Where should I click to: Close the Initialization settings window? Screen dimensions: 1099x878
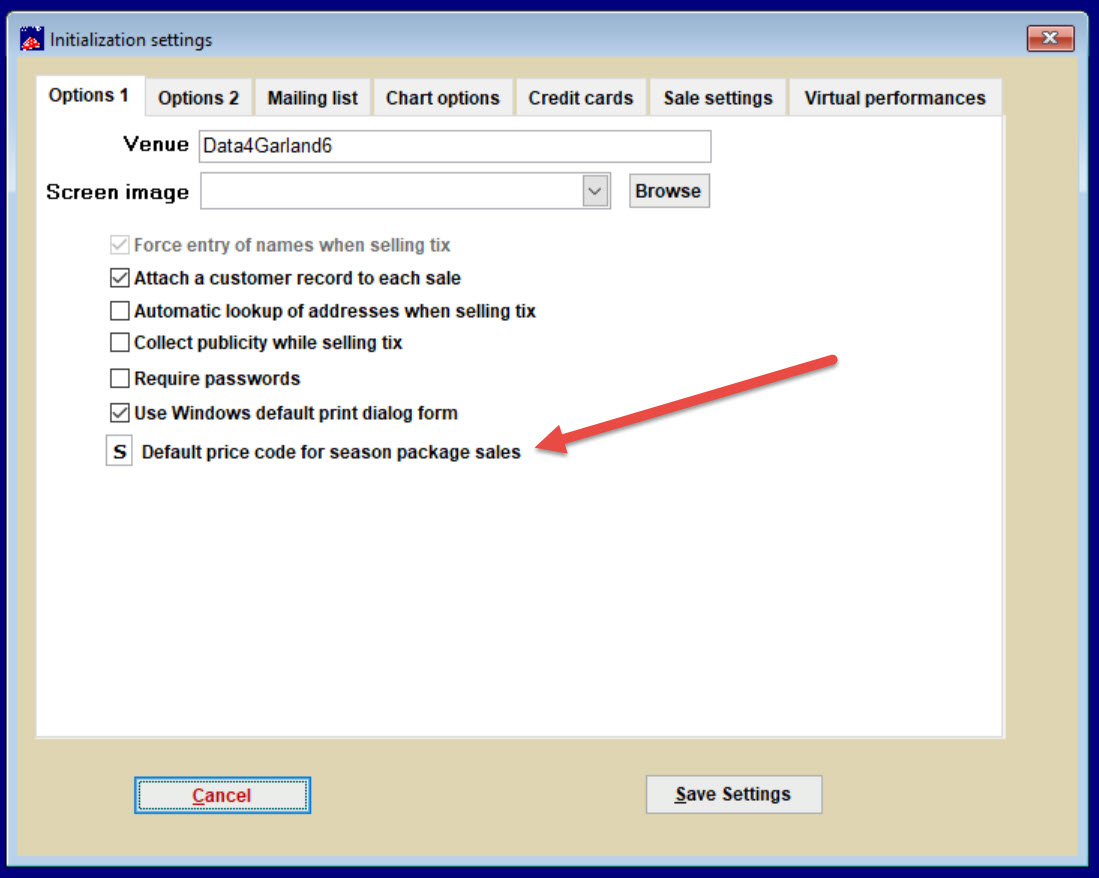1050,38
